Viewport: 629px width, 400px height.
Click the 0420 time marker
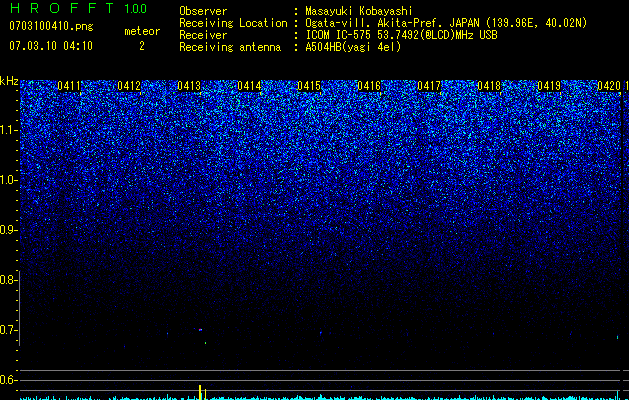[609, 86]
